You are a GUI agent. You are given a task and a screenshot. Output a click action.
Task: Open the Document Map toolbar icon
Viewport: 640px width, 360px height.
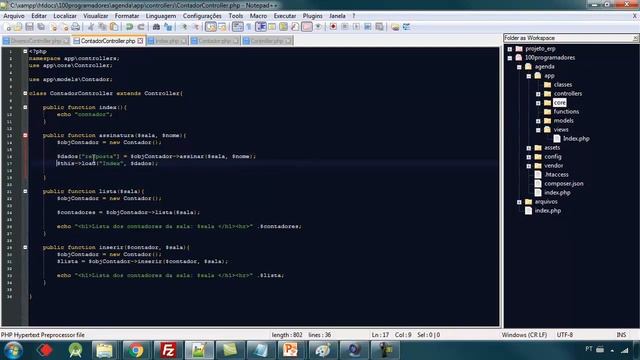(283, 27)
